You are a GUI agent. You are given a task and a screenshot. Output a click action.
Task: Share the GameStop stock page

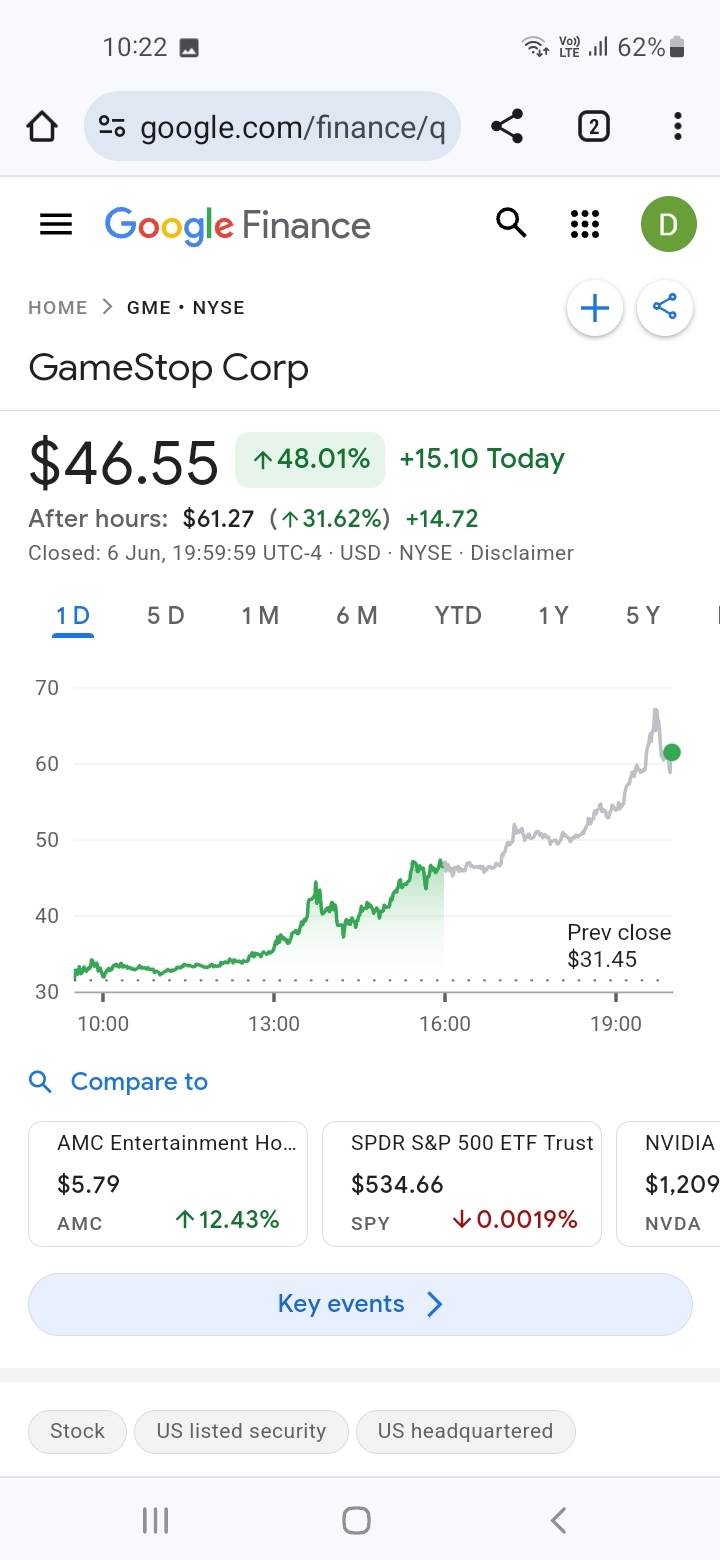665,308
